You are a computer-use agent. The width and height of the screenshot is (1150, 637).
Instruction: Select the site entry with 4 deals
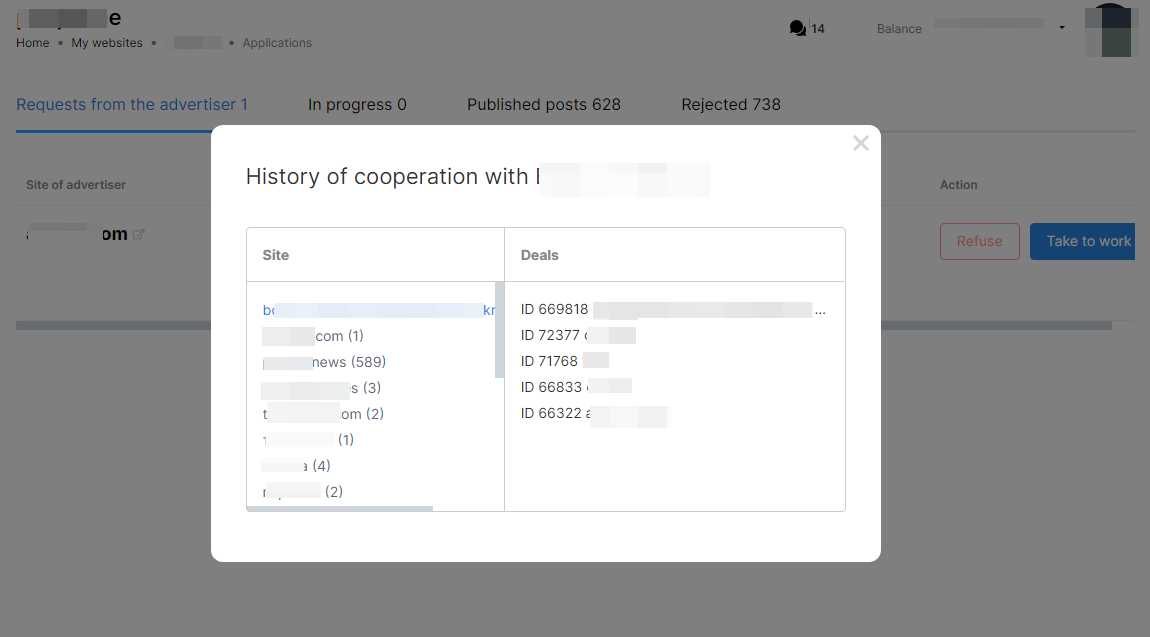tap(296, 466)
